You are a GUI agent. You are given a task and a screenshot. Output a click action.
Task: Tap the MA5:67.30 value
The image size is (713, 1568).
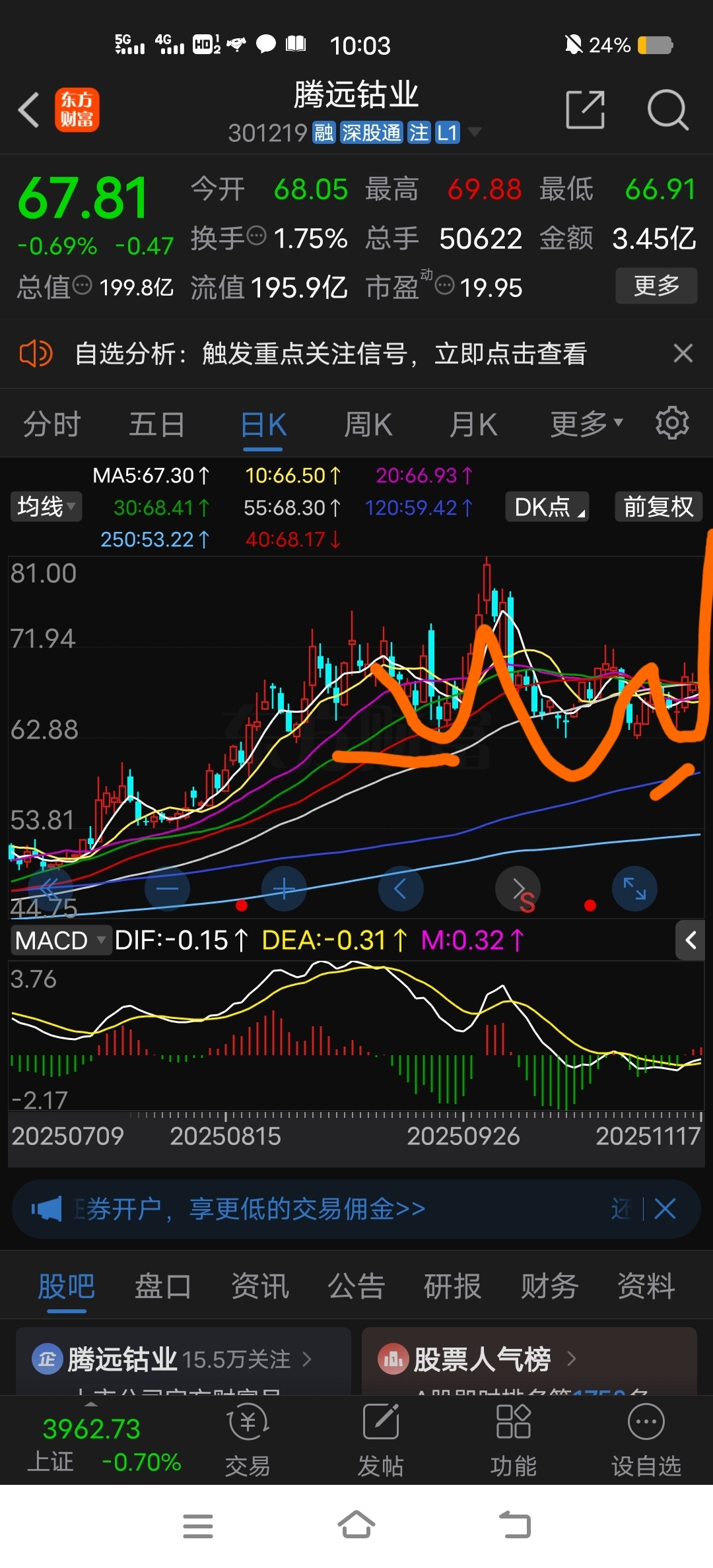[x=151, y=475]
